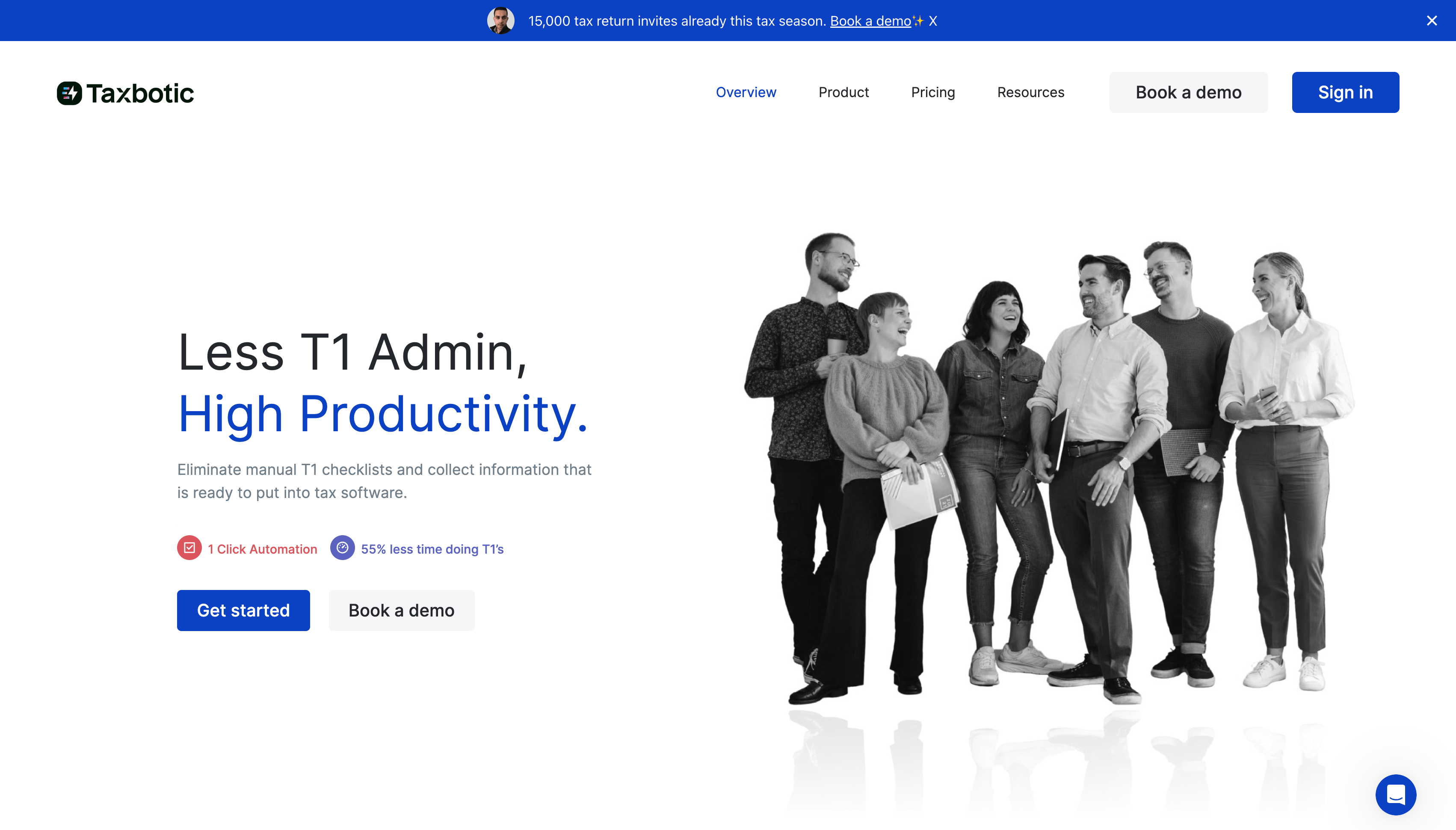Follow the Book a demo banner link
Viewport: 1456px width, 830px height.
pyautogui.click(x=870, y=21)
